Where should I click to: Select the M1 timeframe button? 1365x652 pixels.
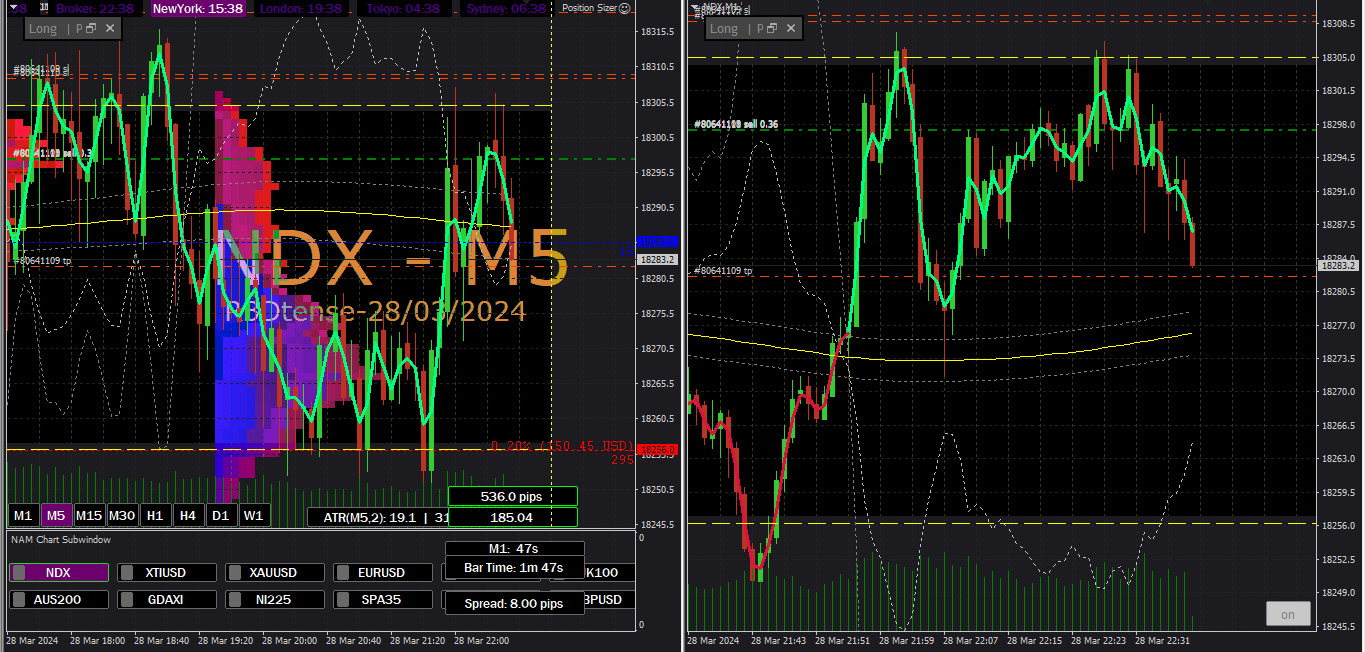tap(23, 515)
